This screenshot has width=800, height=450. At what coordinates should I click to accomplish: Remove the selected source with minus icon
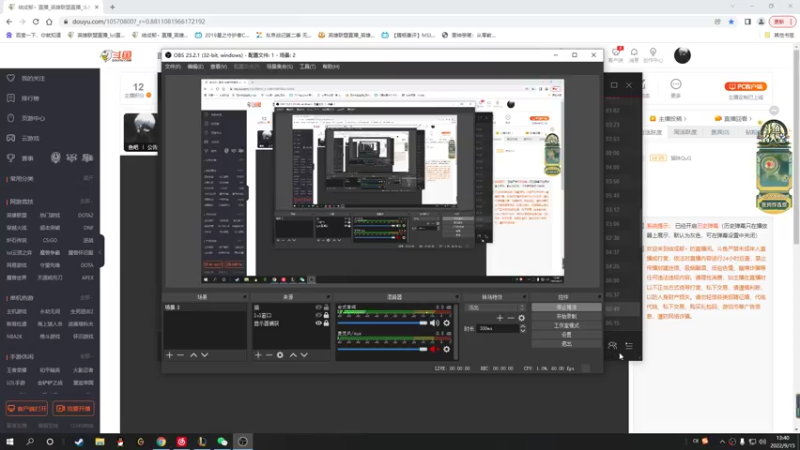(x=269, y=355)
